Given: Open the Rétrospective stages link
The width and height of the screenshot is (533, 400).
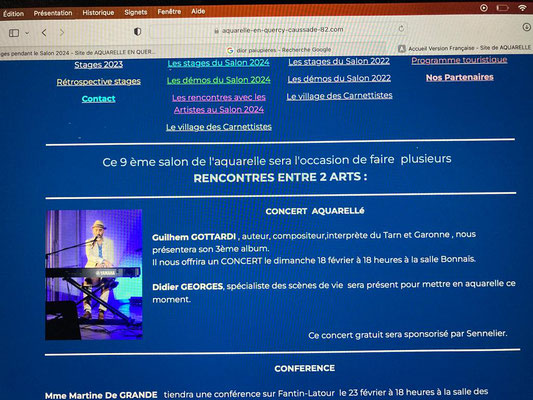Looking at the screenshot, I should (x=99, y=82).
